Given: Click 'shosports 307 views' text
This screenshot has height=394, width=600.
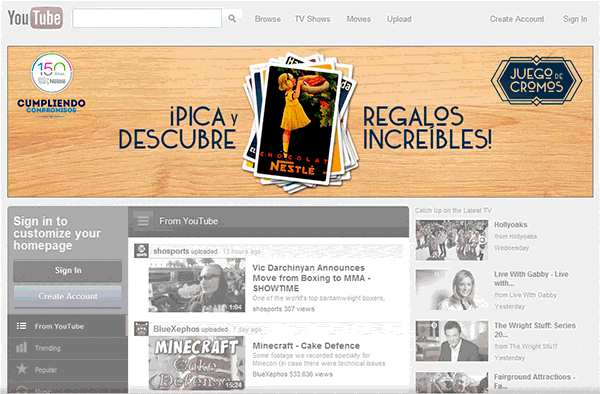Looking at the screenshot, I should coord(283,309).
